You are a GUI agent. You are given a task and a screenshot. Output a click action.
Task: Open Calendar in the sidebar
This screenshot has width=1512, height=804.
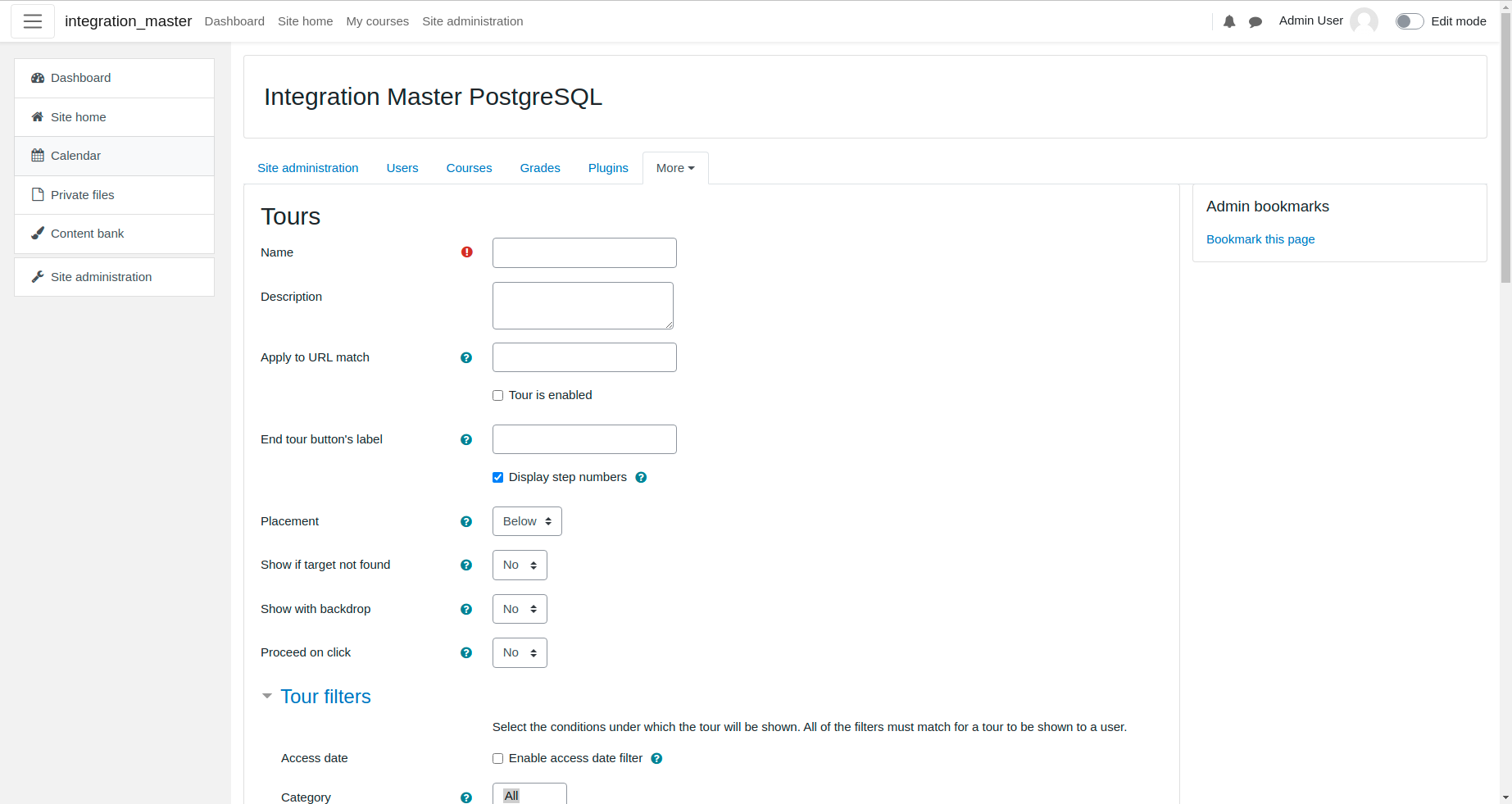point(114,156)
